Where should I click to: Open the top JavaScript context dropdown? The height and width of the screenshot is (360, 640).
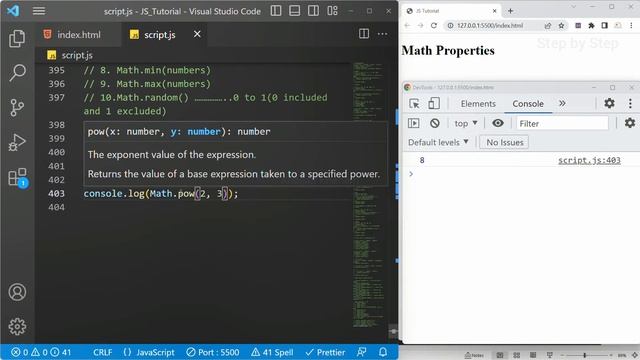(x=466, y=123)
